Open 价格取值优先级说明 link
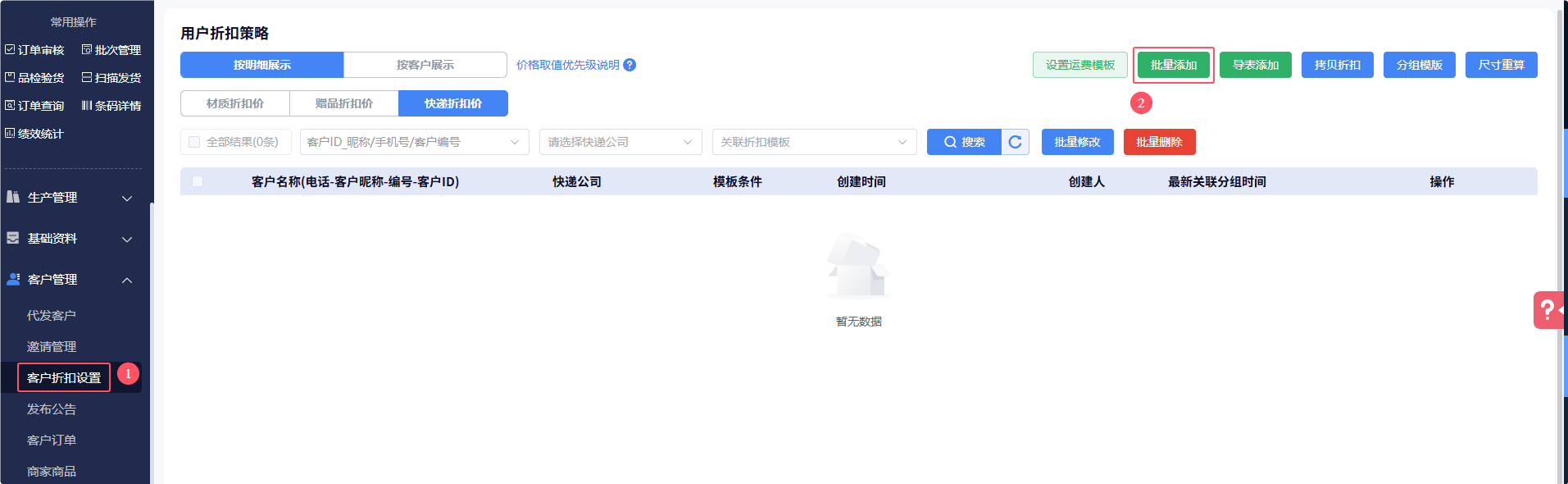The height and width of the screenshot is (484, 1568). (567, 65)
